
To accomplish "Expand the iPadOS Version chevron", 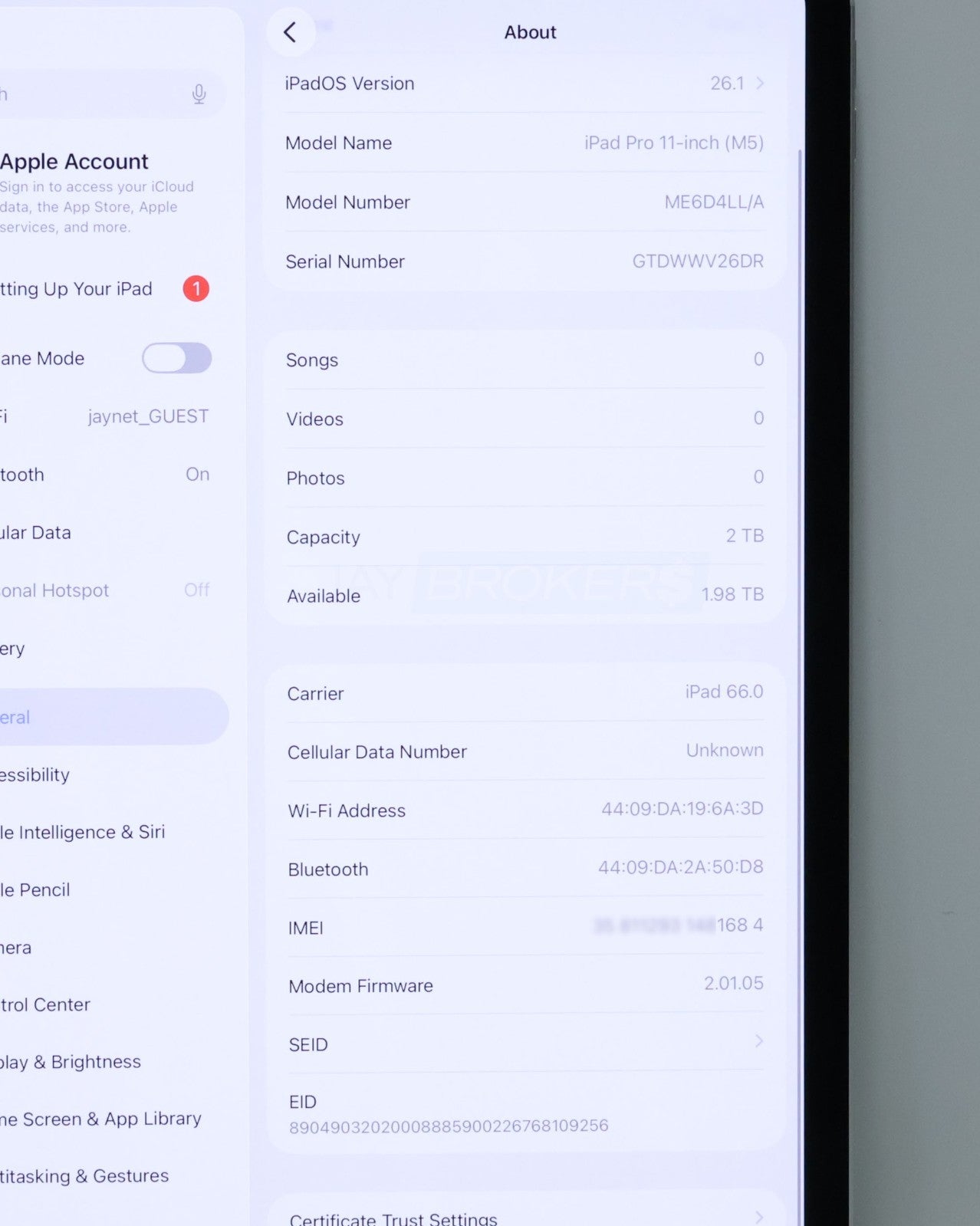I will (x=759, y=83).
